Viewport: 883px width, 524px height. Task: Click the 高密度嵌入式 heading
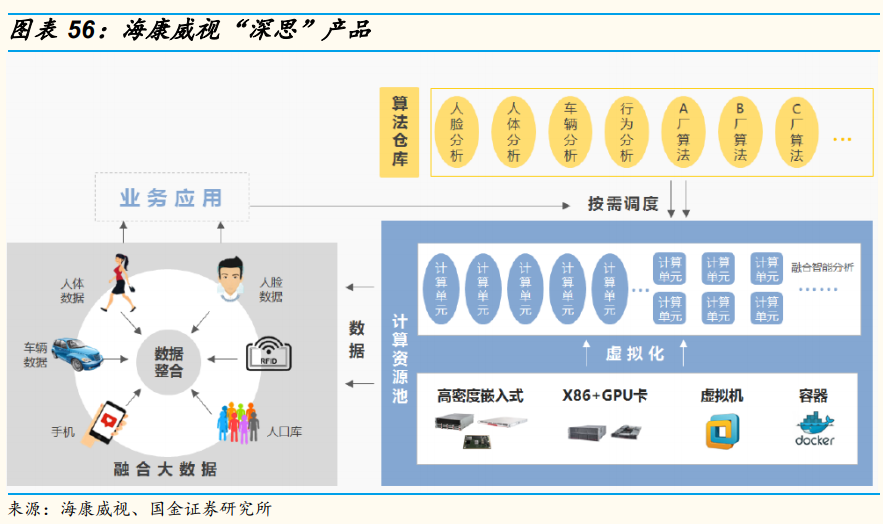480,396
